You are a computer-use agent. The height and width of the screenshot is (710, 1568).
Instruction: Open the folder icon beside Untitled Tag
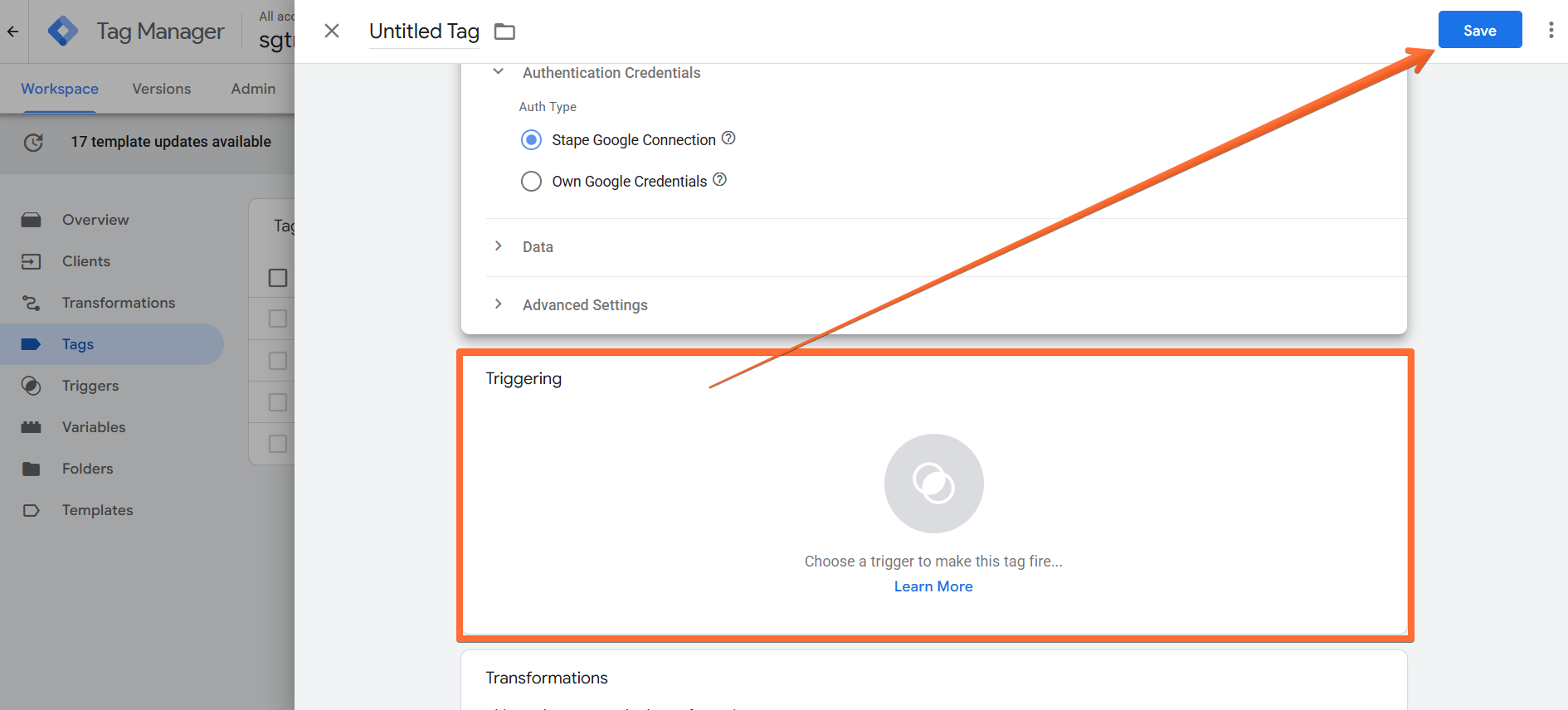click(x=504, y=32)
